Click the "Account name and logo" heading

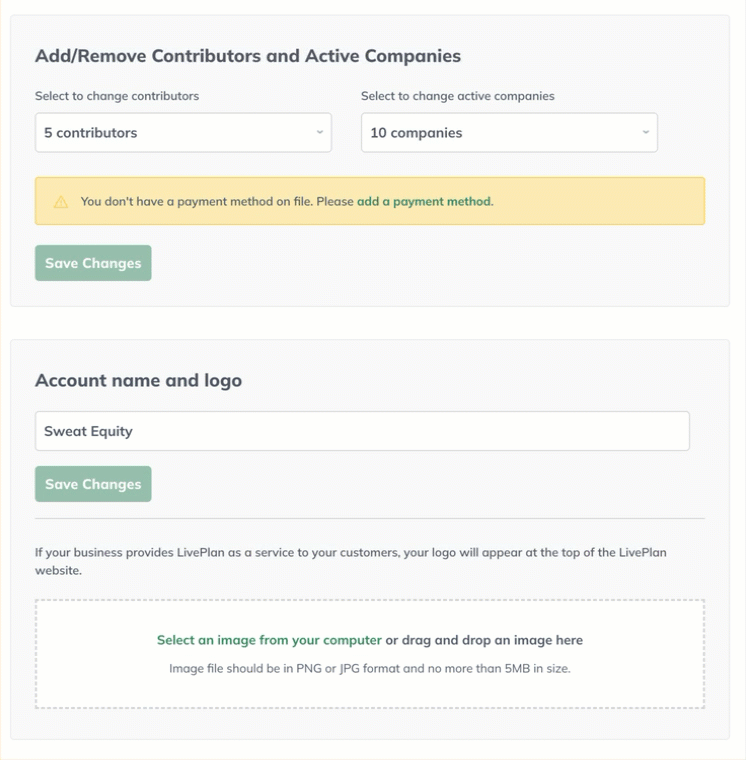pos(138,380)
